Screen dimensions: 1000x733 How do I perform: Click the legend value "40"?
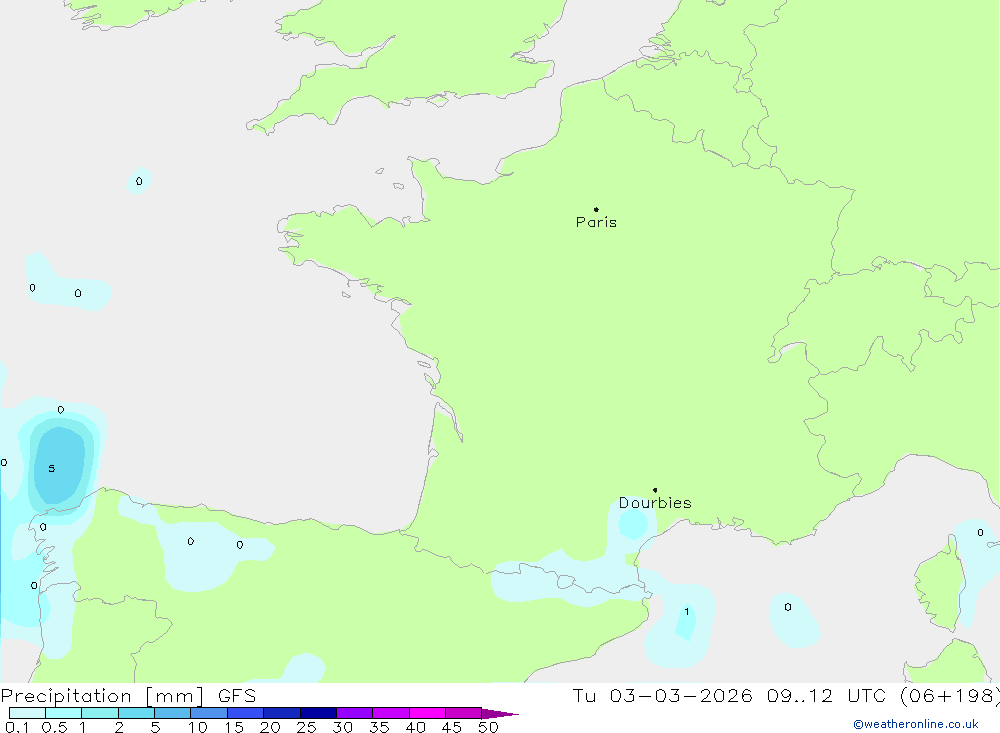(x=415, y=727)
